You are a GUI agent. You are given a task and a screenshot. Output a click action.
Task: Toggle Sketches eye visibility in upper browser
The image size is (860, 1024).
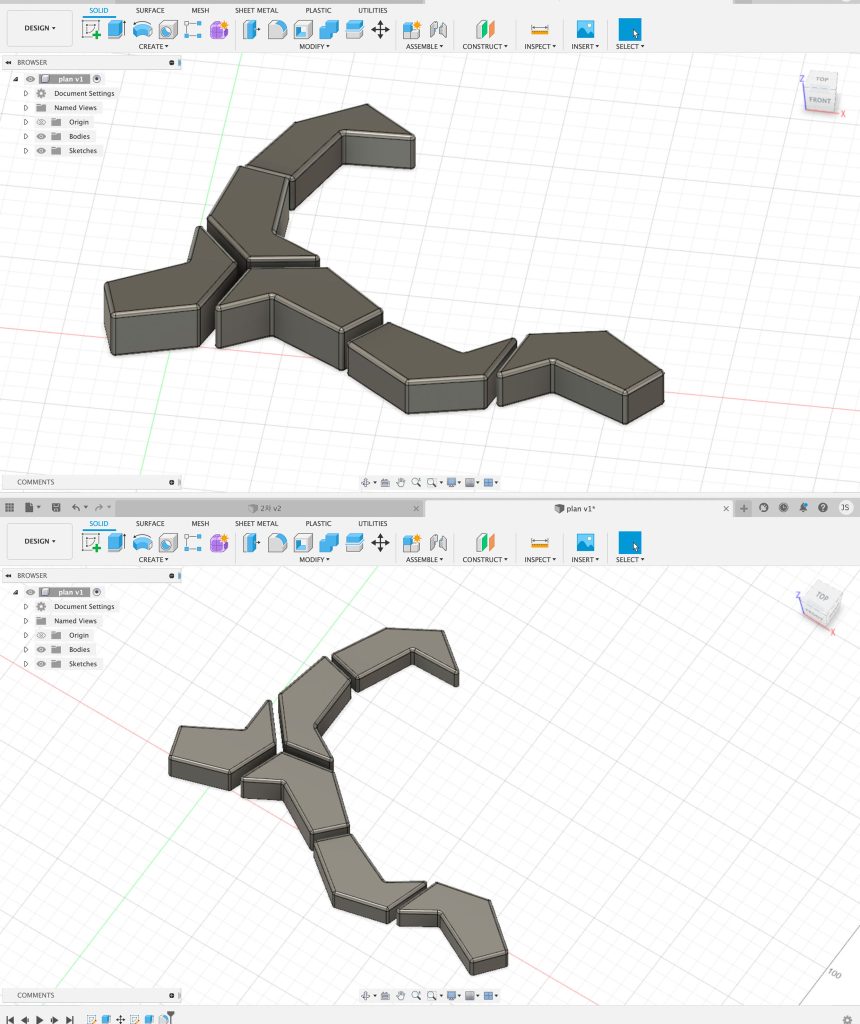(41, 151)
